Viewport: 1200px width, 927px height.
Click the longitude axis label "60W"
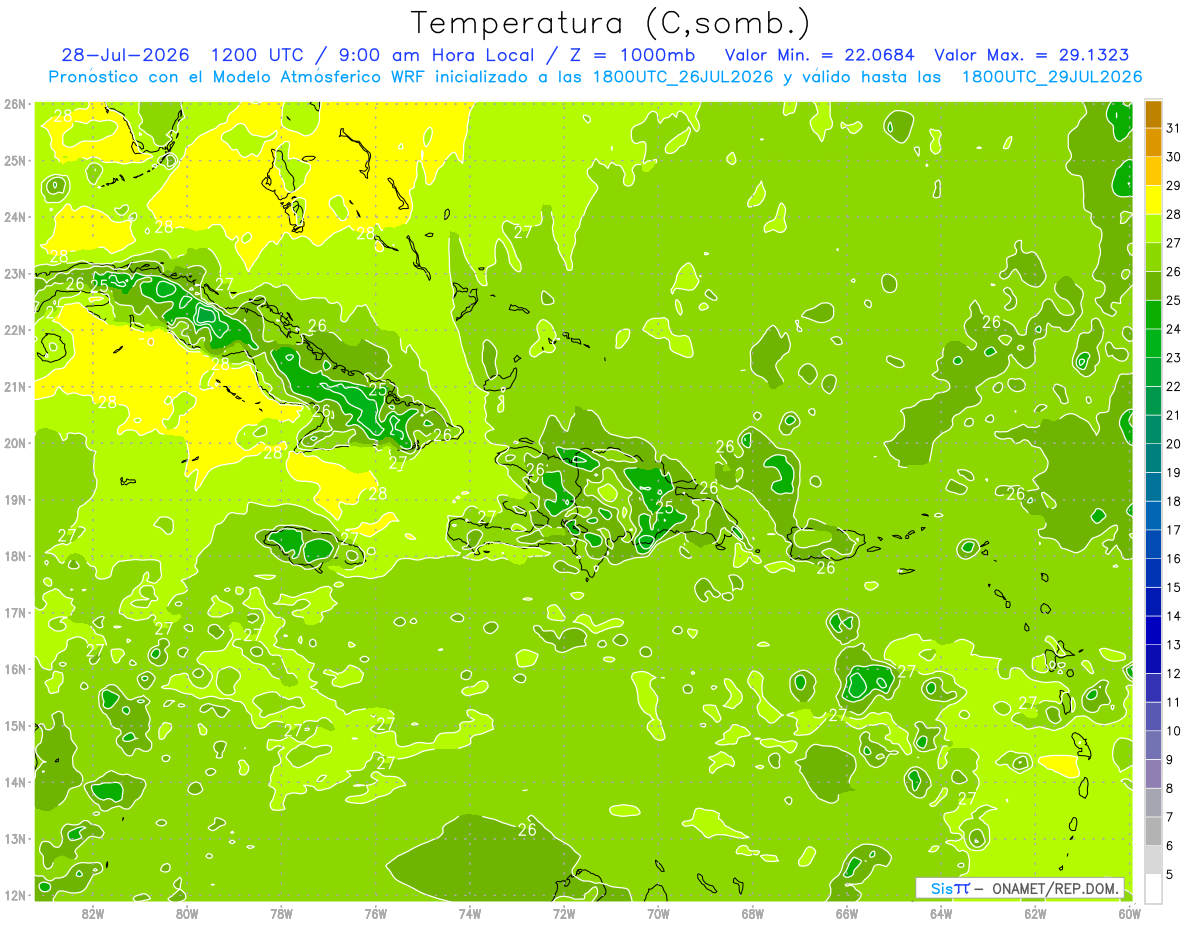[x=1129, y=913]
